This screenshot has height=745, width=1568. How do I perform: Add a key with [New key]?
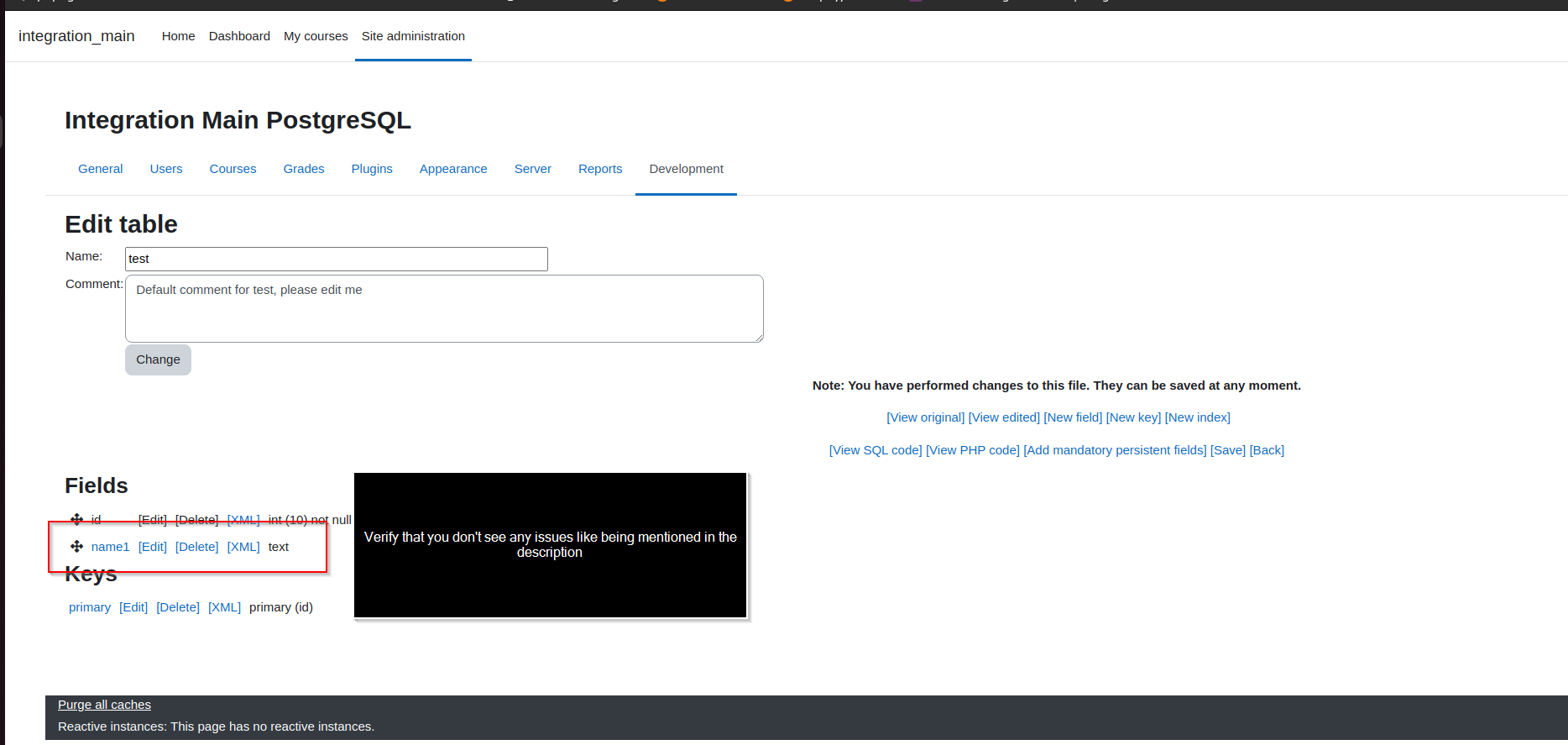[x=1134, y=417]
